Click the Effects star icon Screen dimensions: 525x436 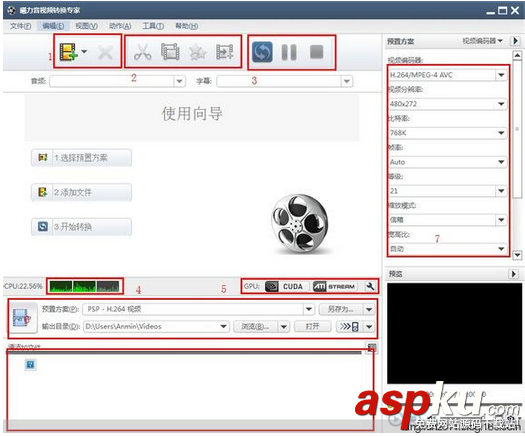point(198,53)
